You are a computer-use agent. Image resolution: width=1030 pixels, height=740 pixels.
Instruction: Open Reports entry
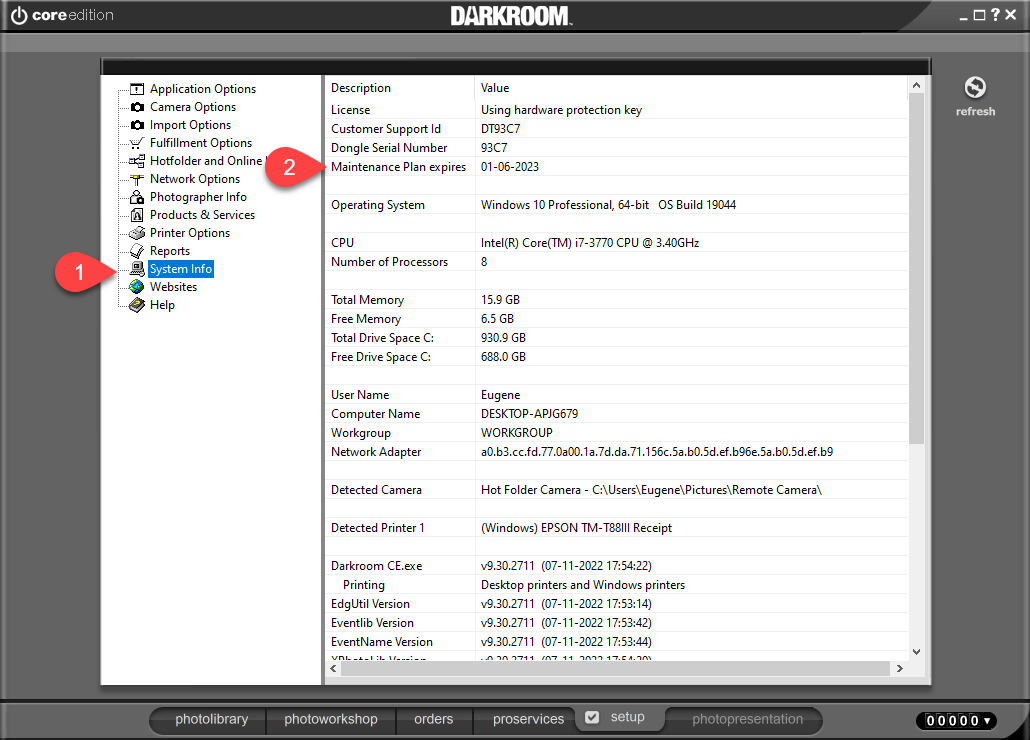pos(169,251)
